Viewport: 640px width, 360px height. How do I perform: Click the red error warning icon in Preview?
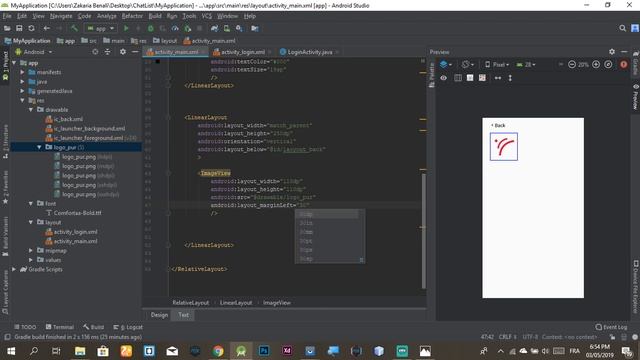pos(624,64)
